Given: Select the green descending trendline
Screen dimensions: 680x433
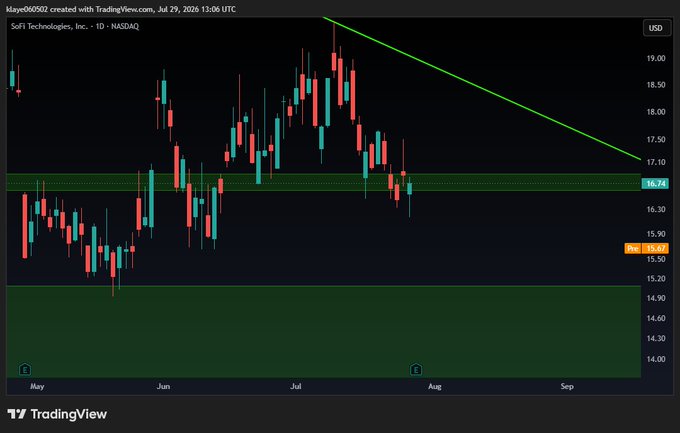Looking at the screenshot, I should 481,88.
